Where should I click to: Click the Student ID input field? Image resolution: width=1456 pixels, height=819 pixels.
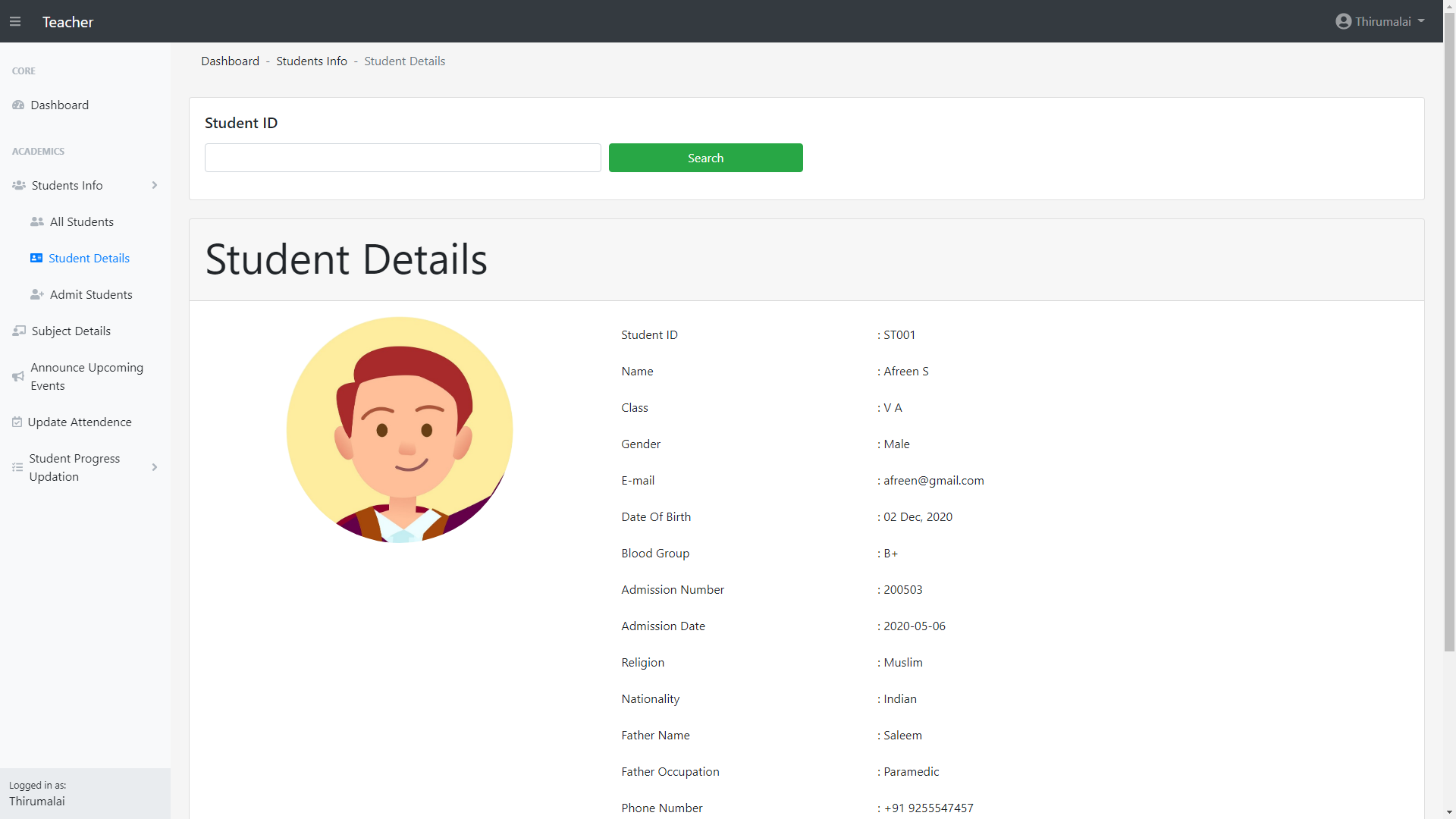403,158
